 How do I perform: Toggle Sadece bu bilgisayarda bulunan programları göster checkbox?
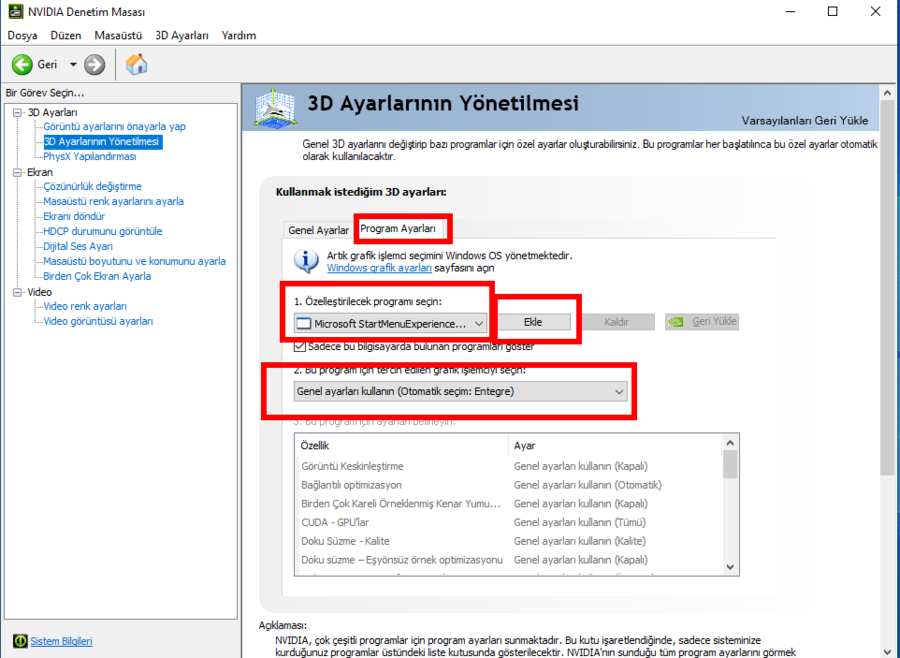pyautogui.click(x=300, y=346)
